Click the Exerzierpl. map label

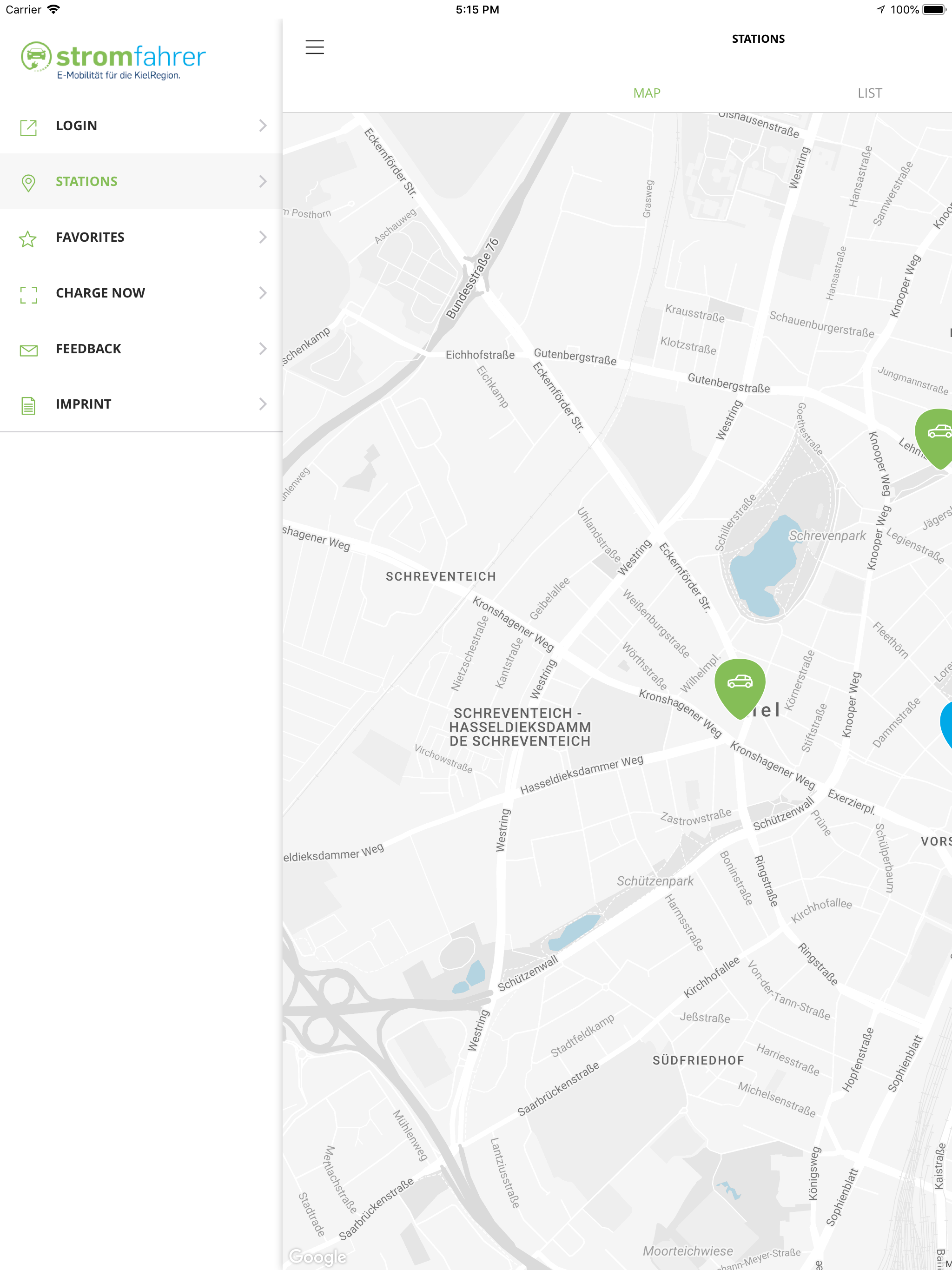[852, 802]
